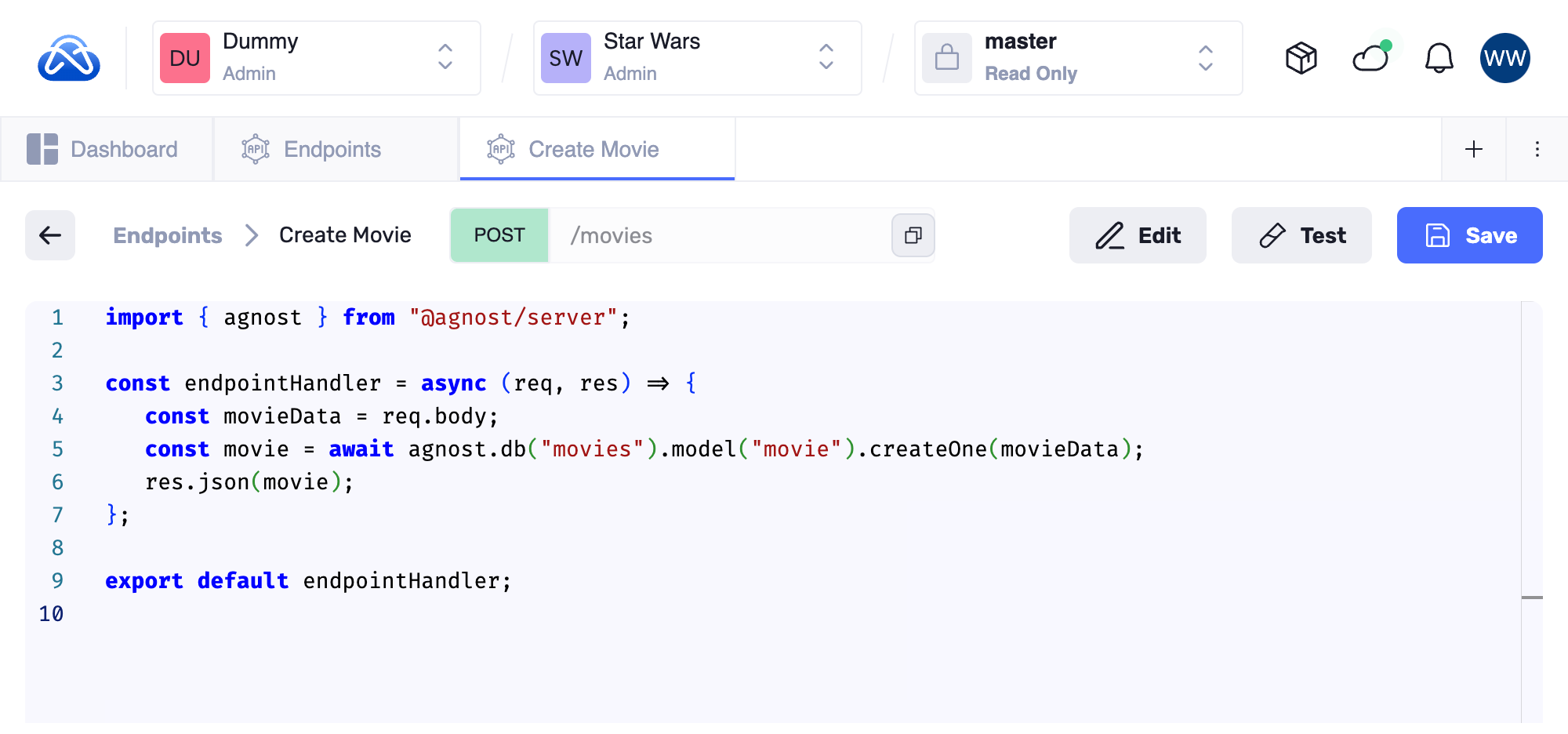The width and height of the screenshot is (1568, 734).
Task: Open the tab options three-dot menu
Action: coord(1537,149)
